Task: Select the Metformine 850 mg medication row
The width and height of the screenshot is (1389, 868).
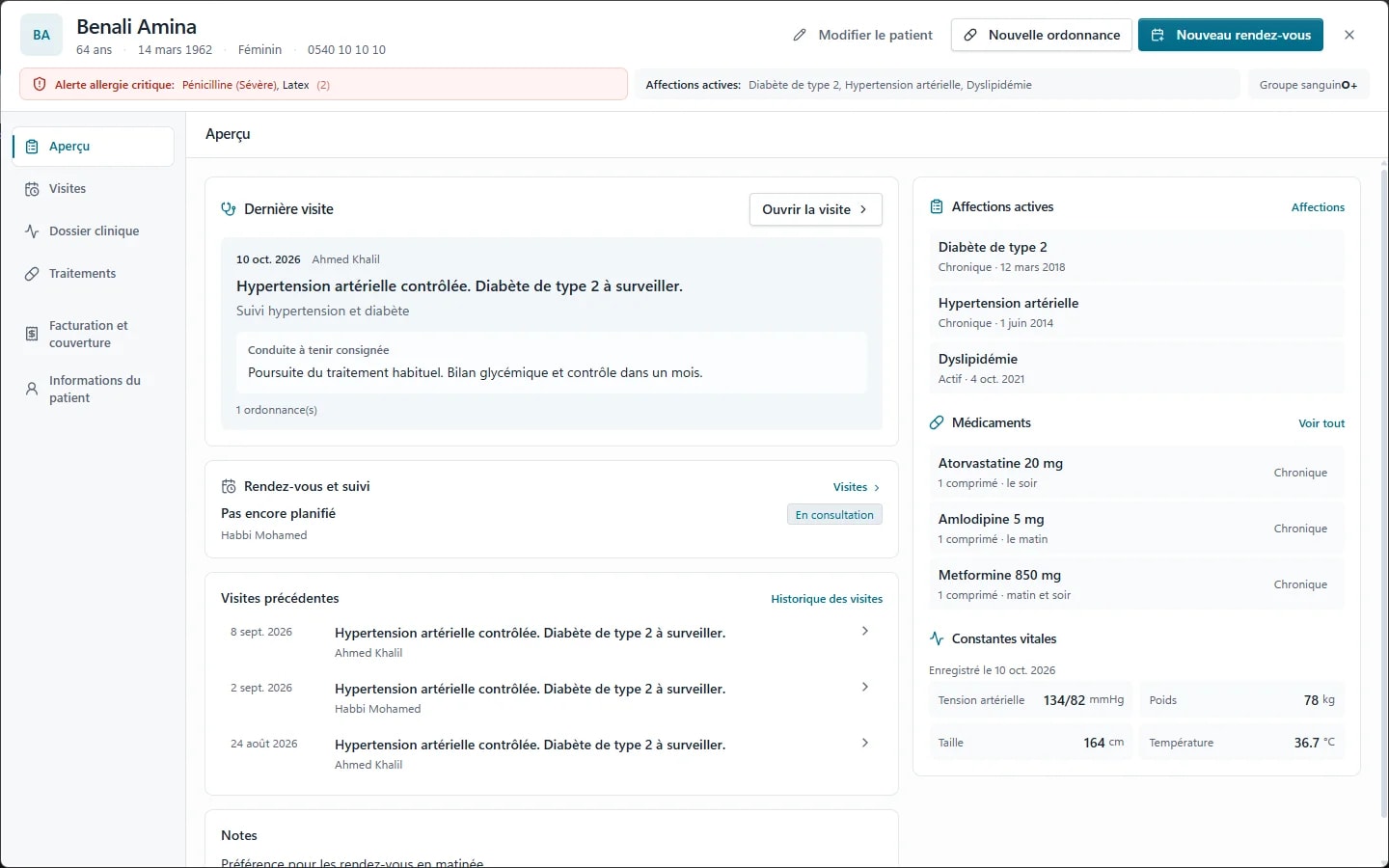Action: tap(1136, 584)
